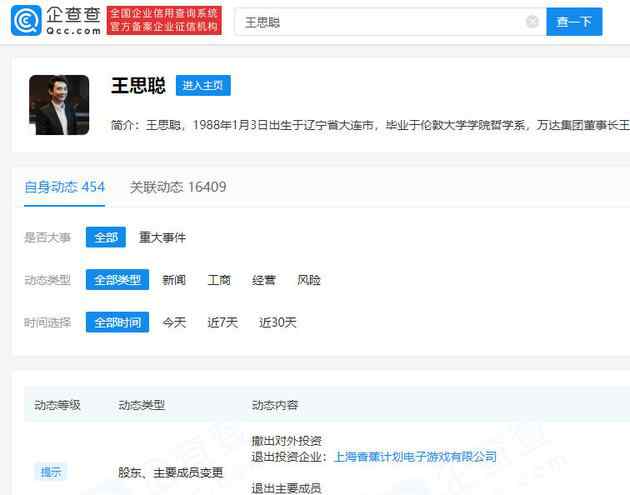The width and height of the screenshot is (630, 495).
Task: Click the 查一下 search button
Action: click(x=574, y=22)
